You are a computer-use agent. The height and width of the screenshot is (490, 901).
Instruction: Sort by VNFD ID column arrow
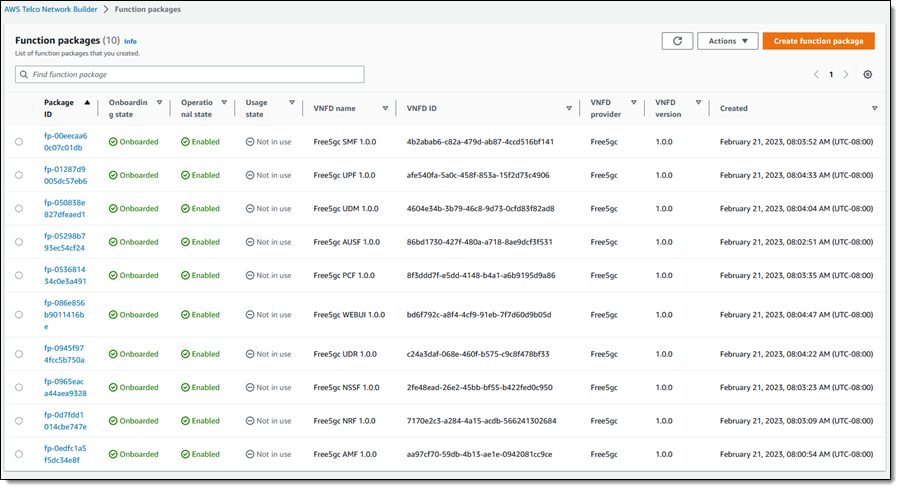pos(569,109)
